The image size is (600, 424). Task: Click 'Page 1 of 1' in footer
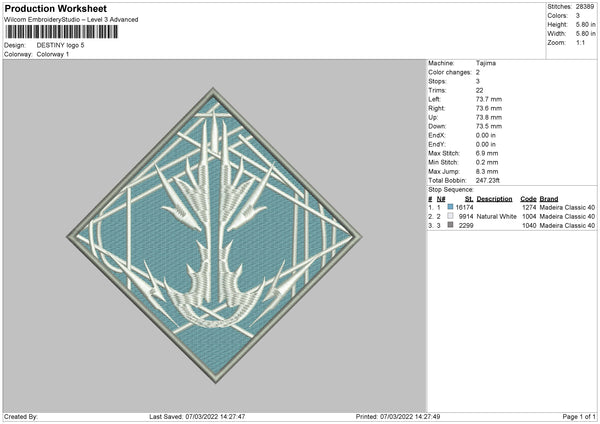coord(579,416)
